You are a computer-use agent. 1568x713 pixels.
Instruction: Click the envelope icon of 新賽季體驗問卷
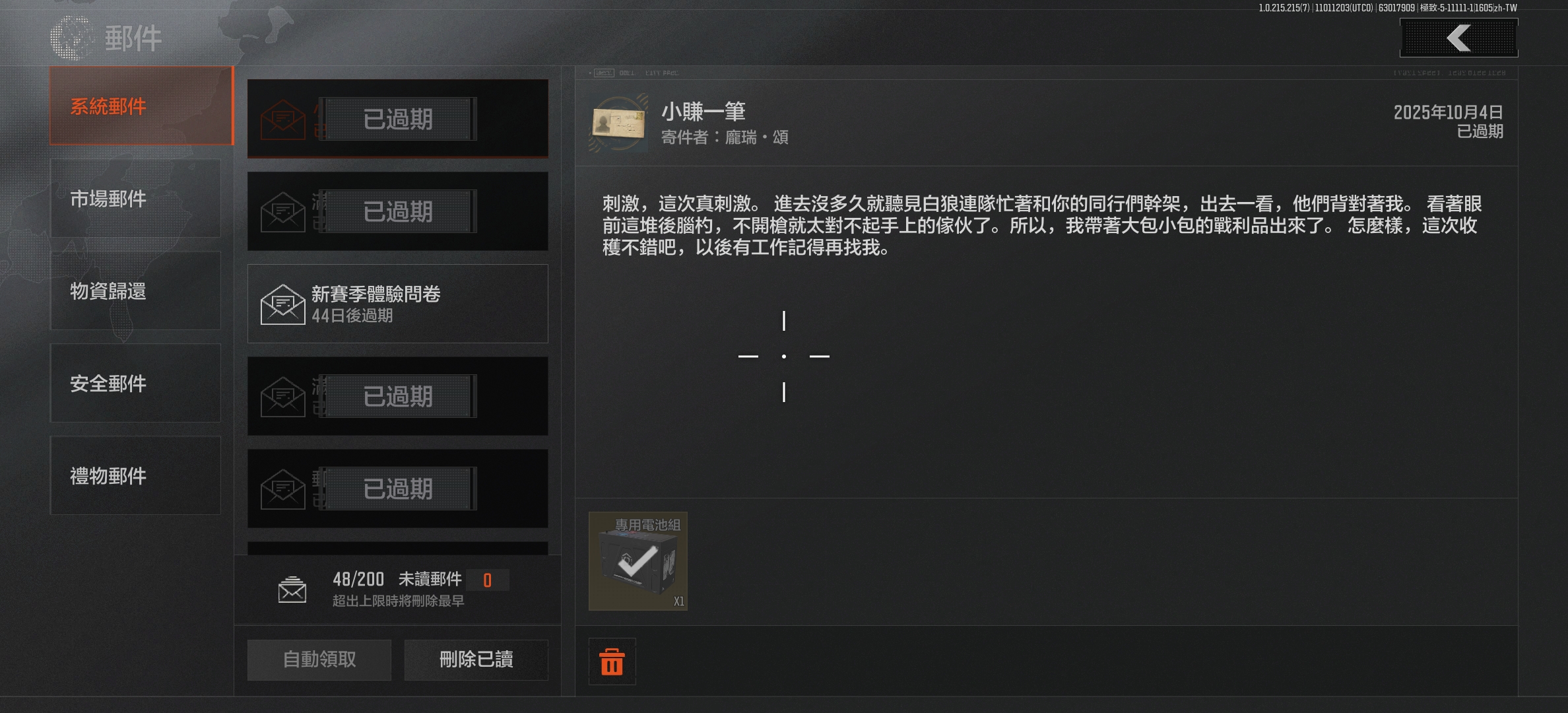pyautogui.click(x=282, y=304)
